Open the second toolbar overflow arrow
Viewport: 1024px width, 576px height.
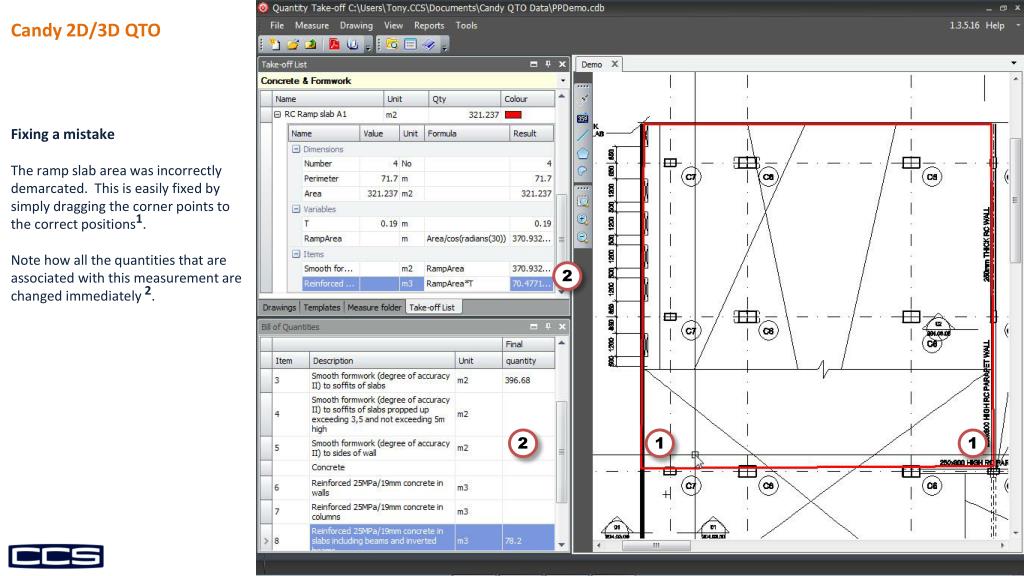tap(444, 46)
